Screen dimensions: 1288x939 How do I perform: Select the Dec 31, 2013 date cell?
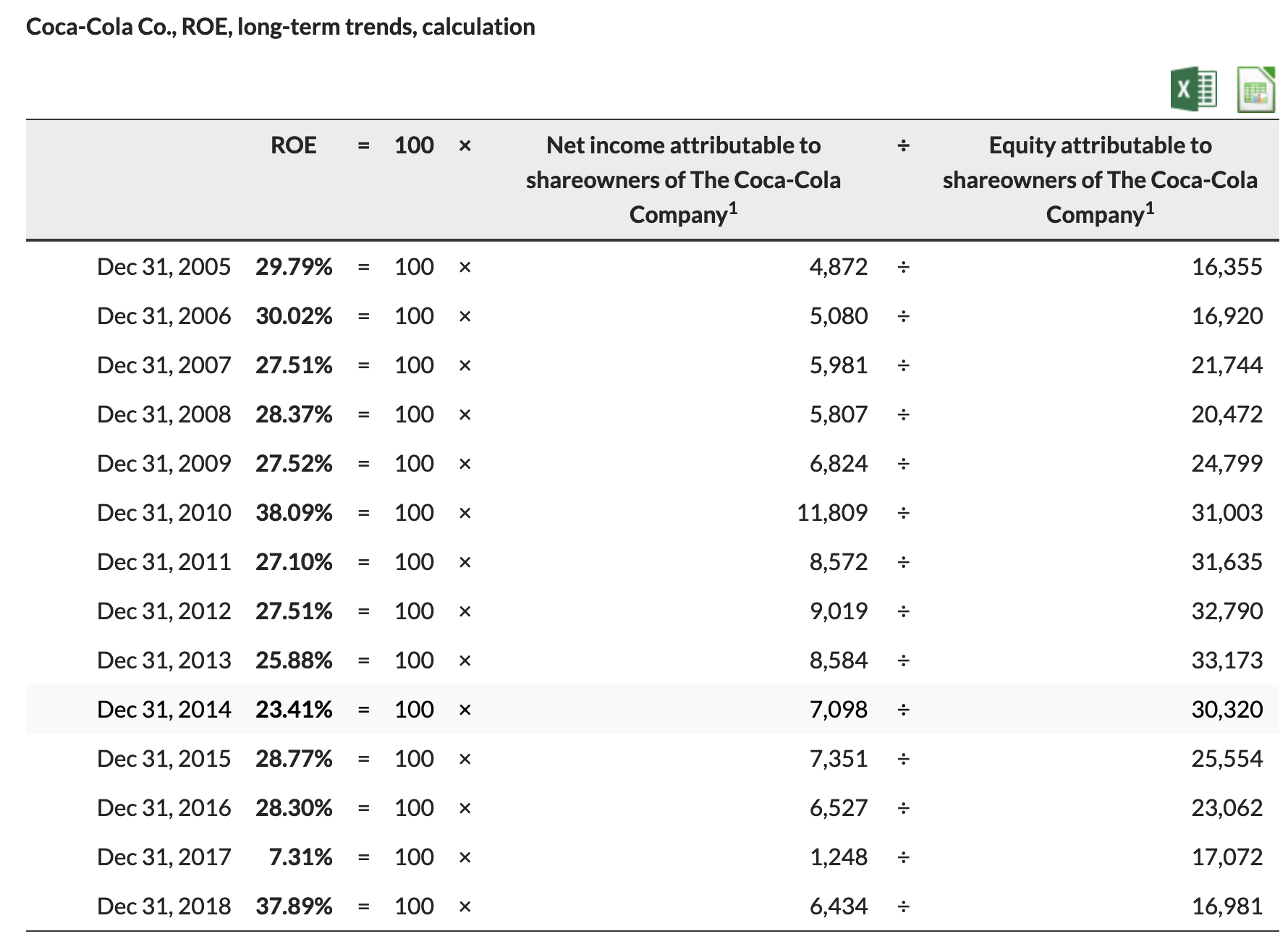pyautogui.click(x=164, y=660)
